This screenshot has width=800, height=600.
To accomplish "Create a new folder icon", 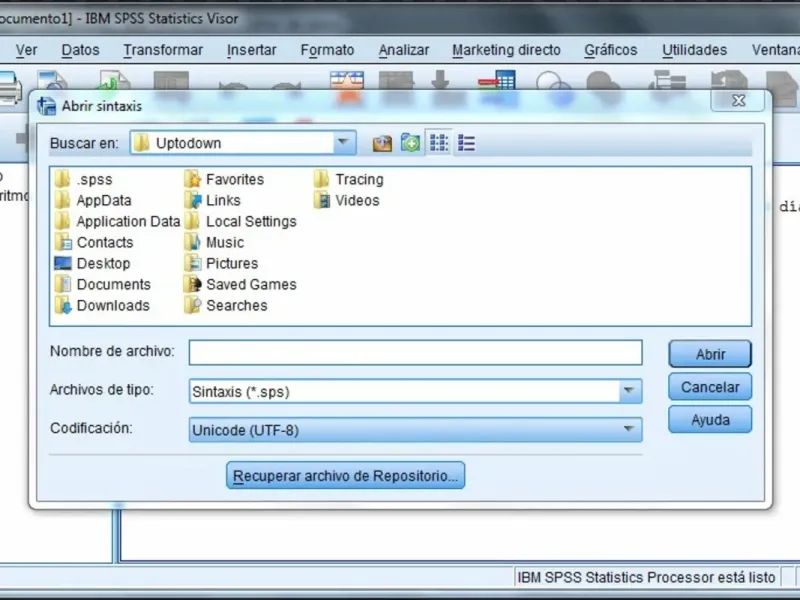I will pos(410,143).
